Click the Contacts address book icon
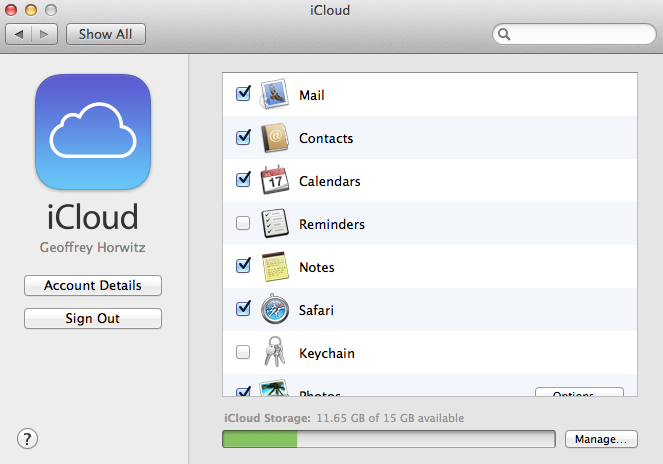The height and width of the screenshot is (464, 663). (x=275, y=137)
